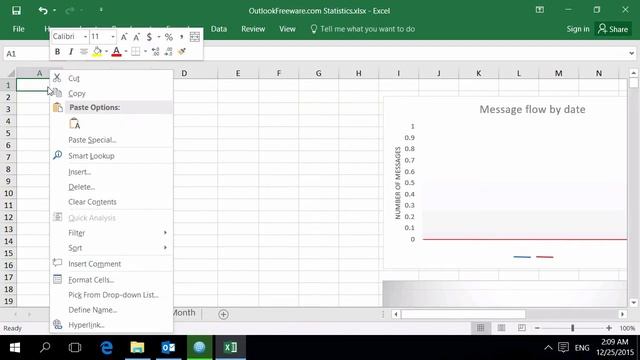640x360 pixels.
Task: Choose Pick From Drop-down List
Action: tap(111, 295)
